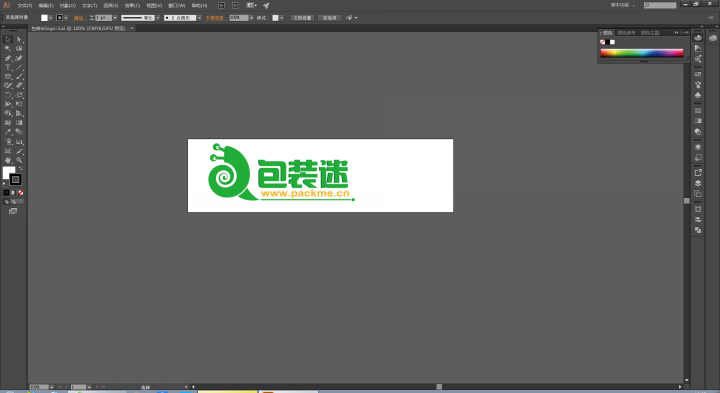Select the Type tool

coord(8,67)
